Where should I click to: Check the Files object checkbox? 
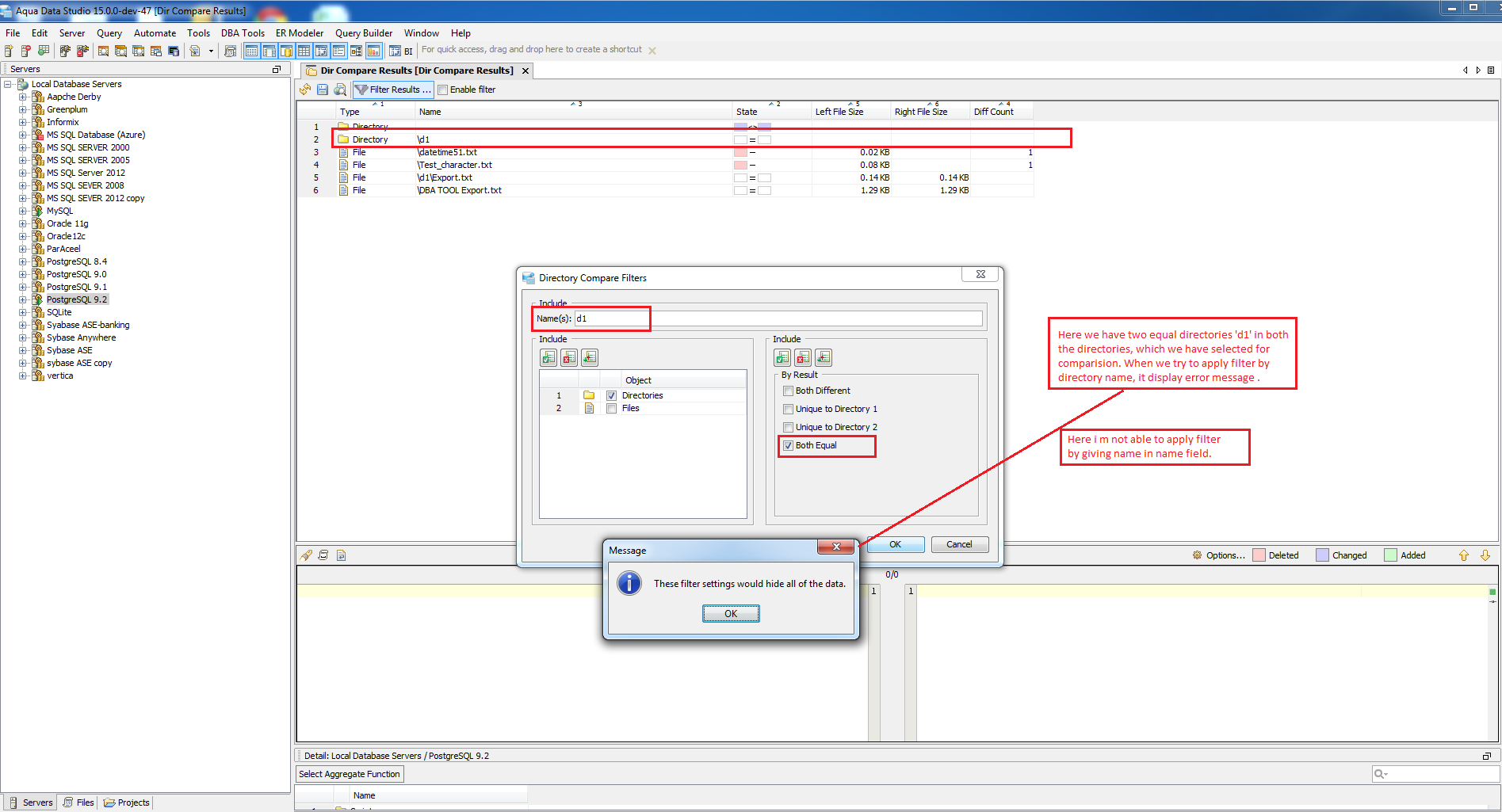tap(611, 408)
